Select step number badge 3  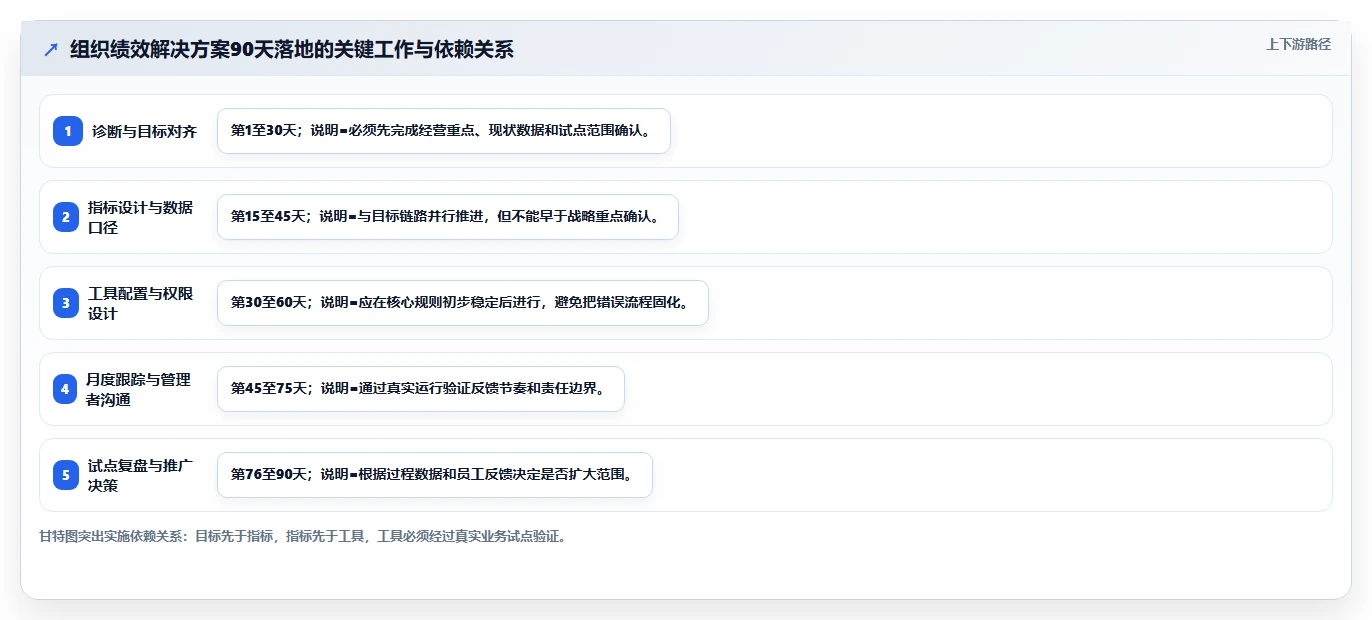coord(67,303)
